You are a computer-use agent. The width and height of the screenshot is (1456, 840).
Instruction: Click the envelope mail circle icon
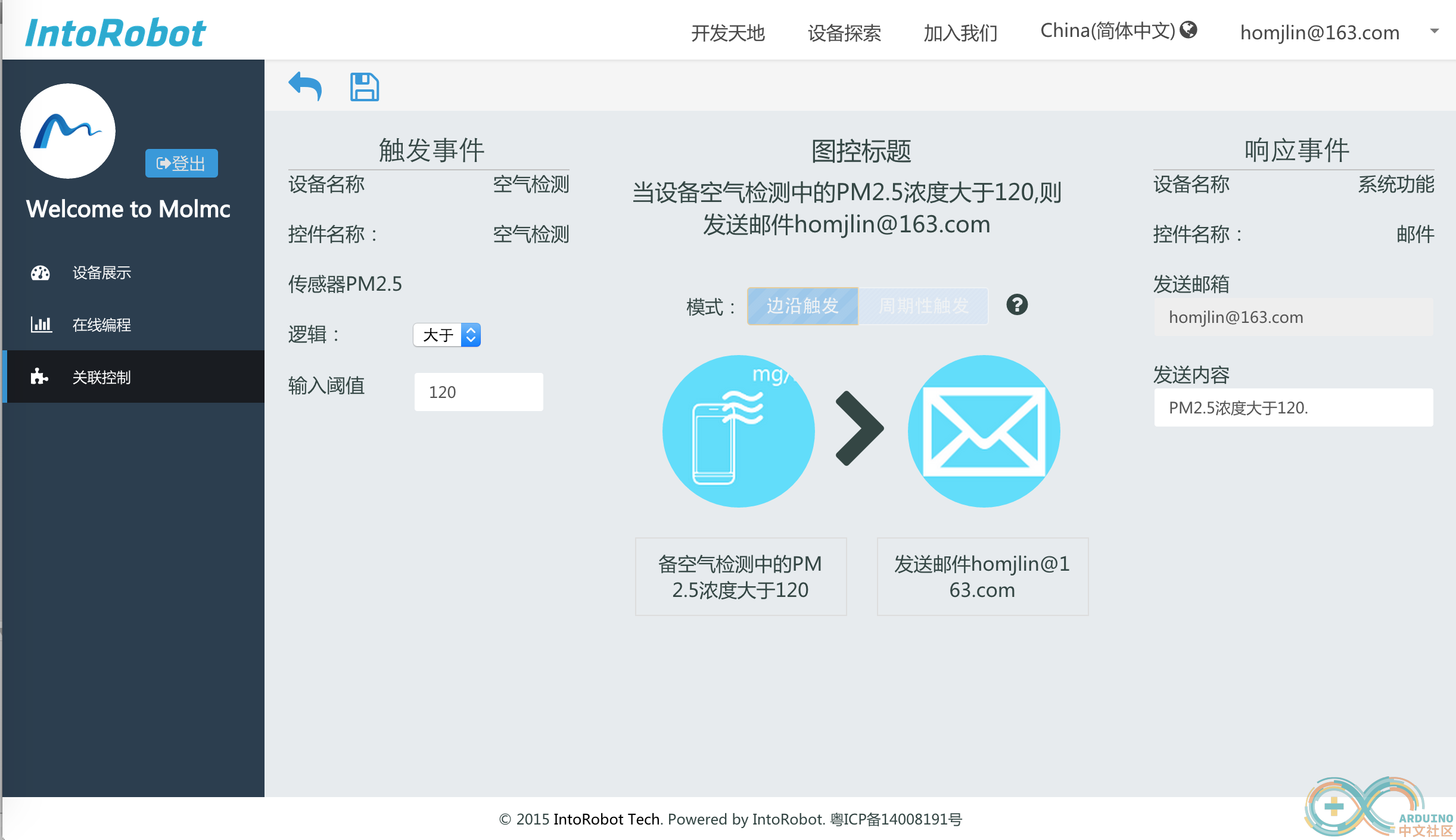[984, 431]
